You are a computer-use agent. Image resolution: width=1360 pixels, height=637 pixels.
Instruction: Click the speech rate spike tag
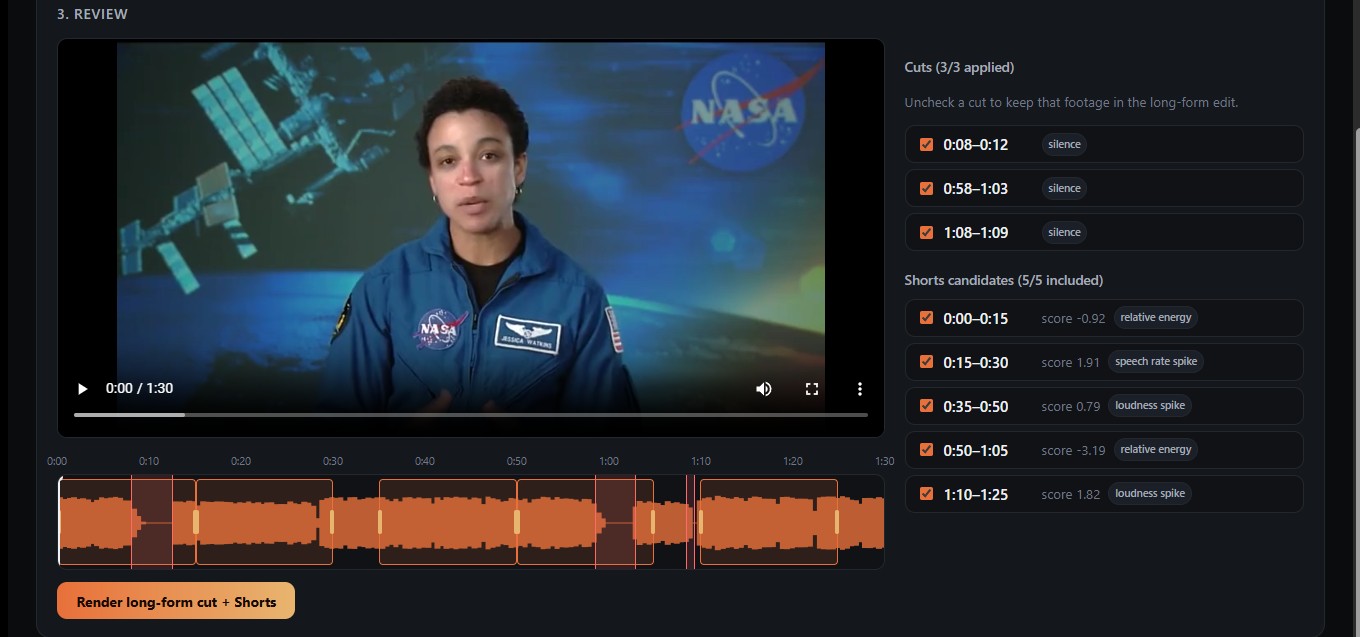coord(1156,362)
